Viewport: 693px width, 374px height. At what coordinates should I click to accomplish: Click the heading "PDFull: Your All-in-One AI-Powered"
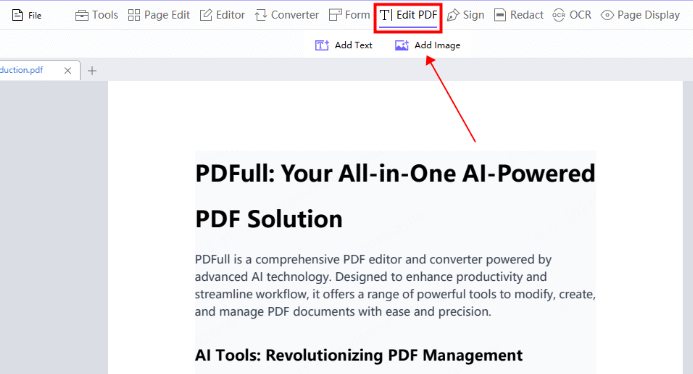click(x=395, y=173)
